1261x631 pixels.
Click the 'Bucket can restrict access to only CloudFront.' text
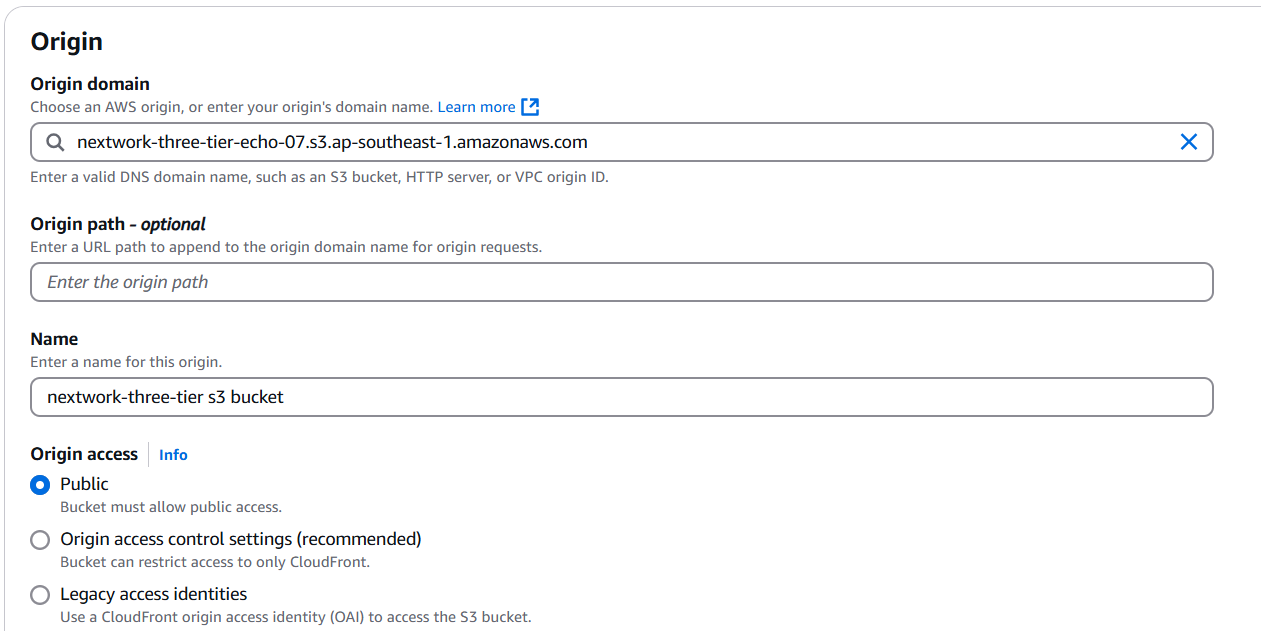point(215,562)
